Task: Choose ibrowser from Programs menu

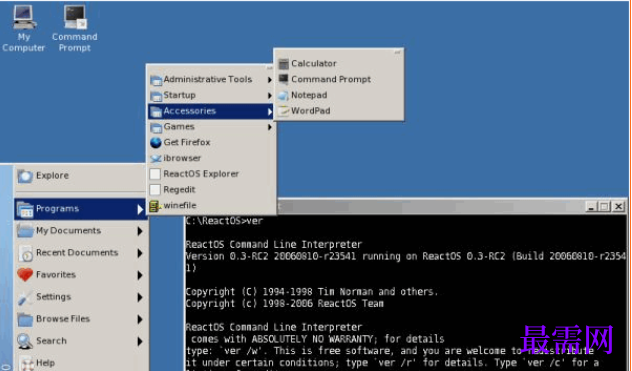Action: click(x=211, y=158)
